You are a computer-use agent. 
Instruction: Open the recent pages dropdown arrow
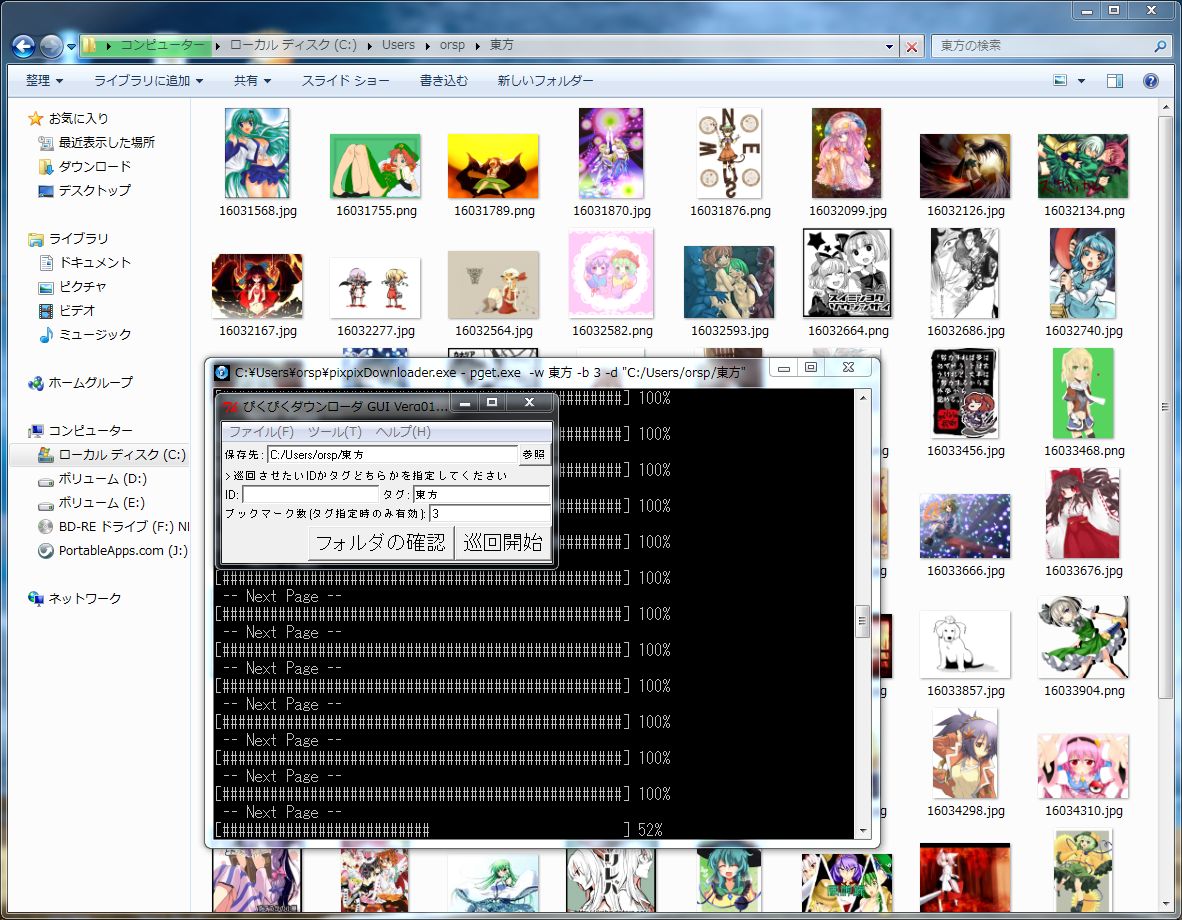72,46
